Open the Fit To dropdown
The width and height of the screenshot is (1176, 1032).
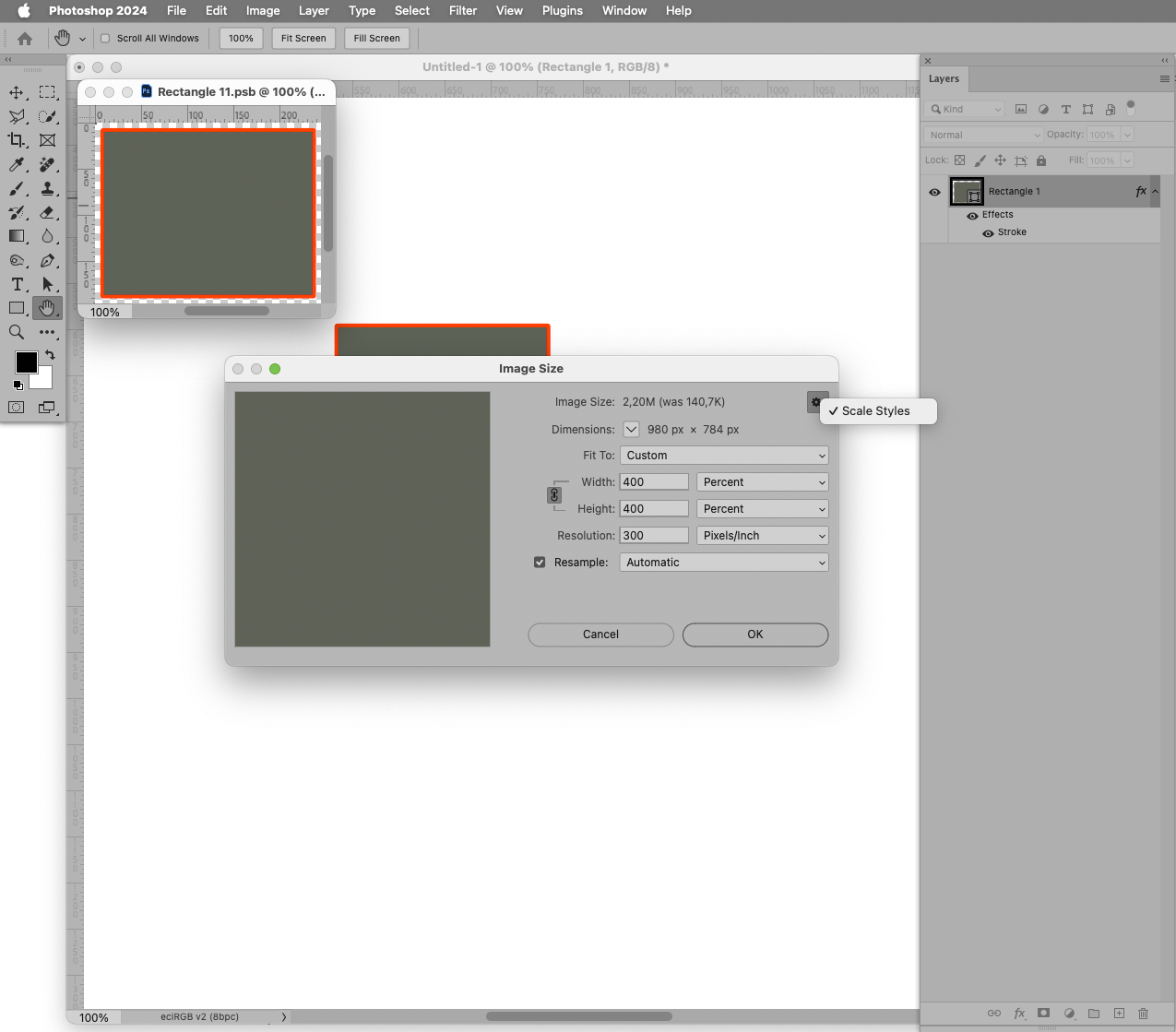point(723,455)
